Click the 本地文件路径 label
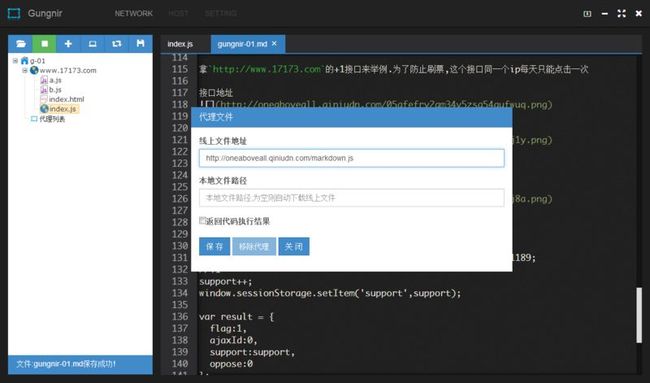Screen dimensions: 650x383 223,181
